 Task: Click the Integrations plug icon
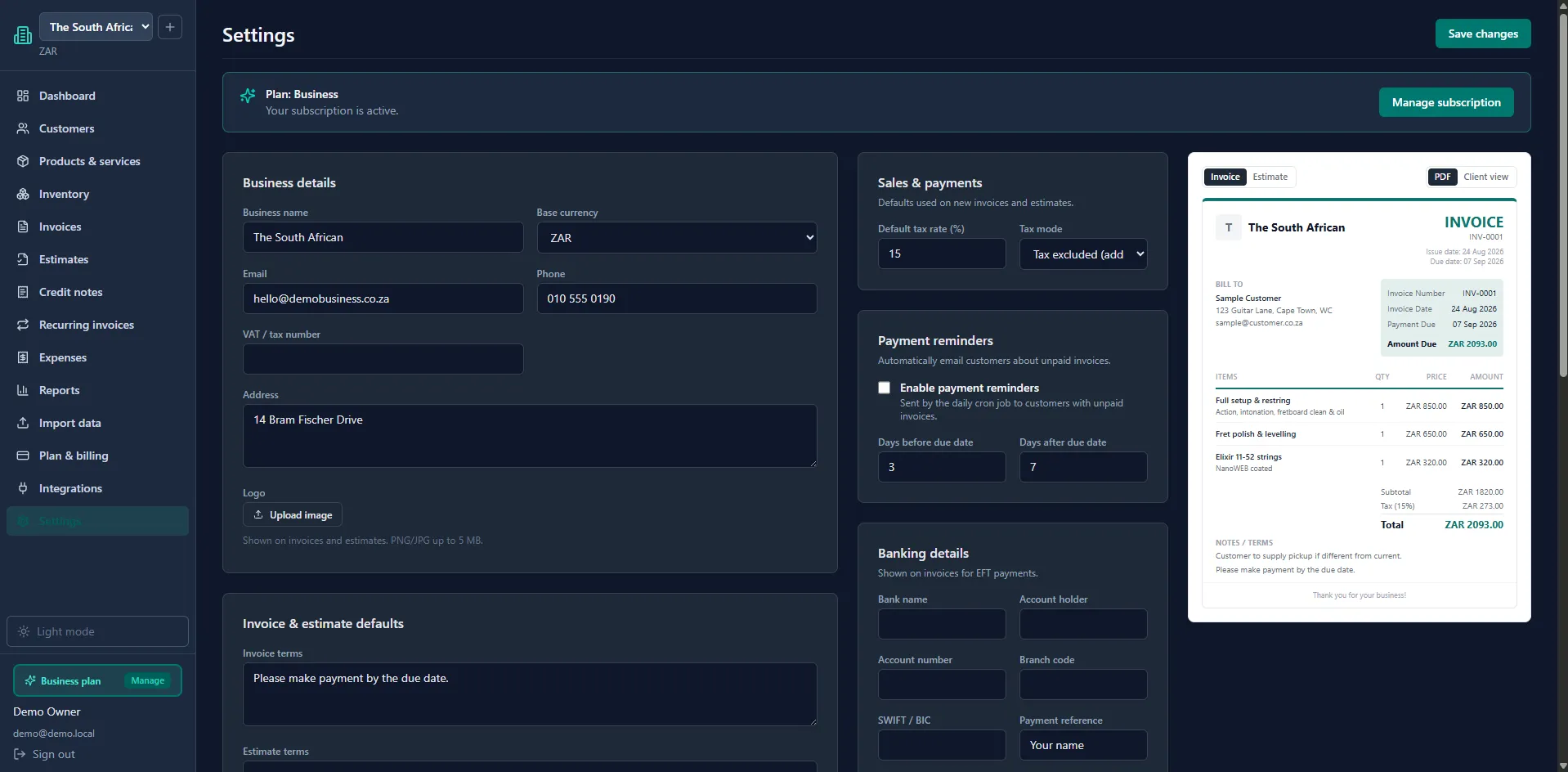click(x=23, y=488)
